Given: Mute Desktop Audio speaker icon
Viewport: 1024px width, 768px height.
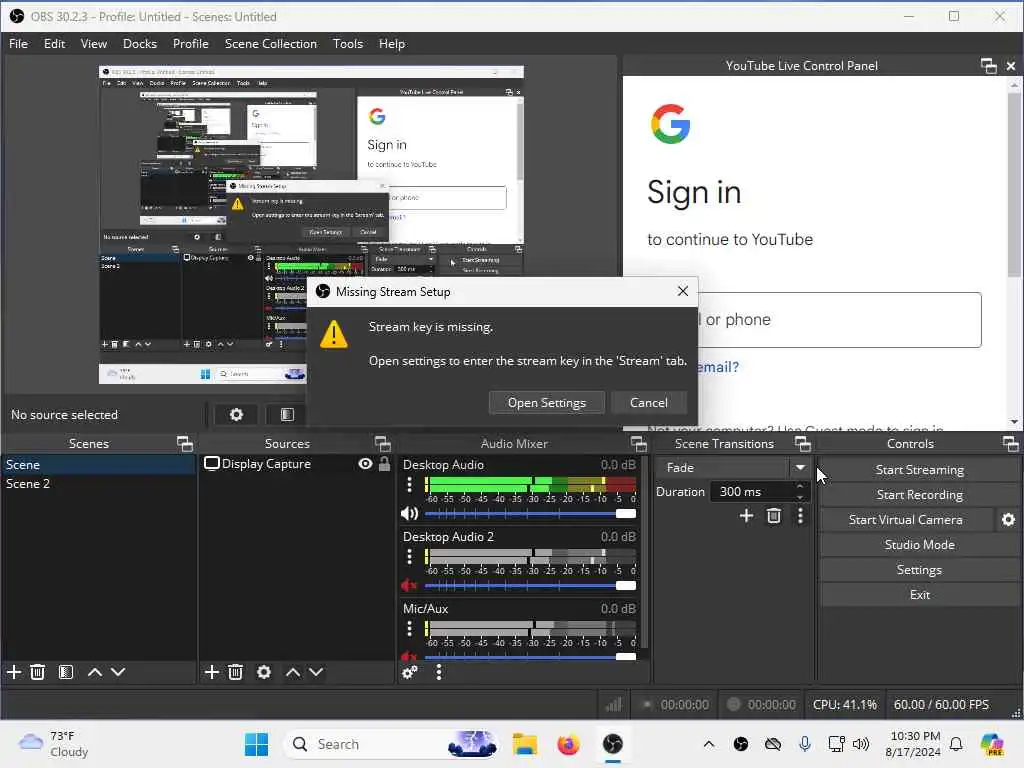Looking at the screenshot, I should pos(409,513).
